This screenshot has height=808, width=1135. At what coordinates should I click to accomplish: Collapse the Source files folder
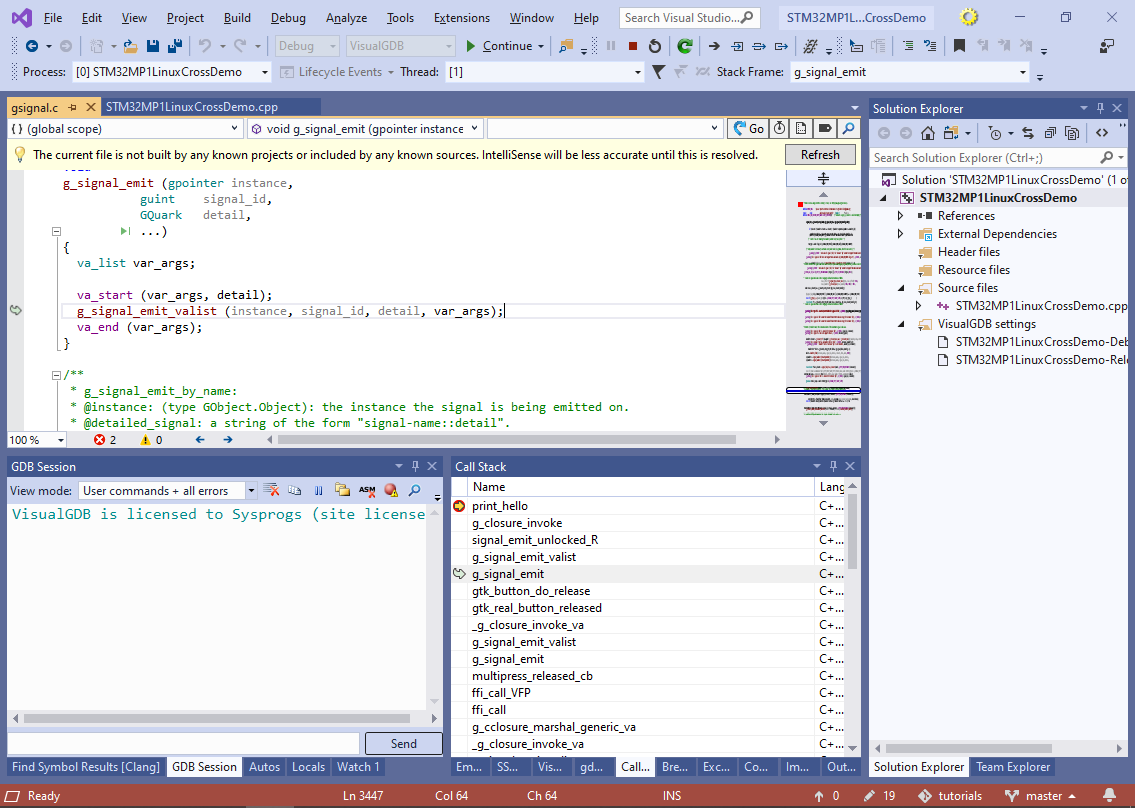901,288
